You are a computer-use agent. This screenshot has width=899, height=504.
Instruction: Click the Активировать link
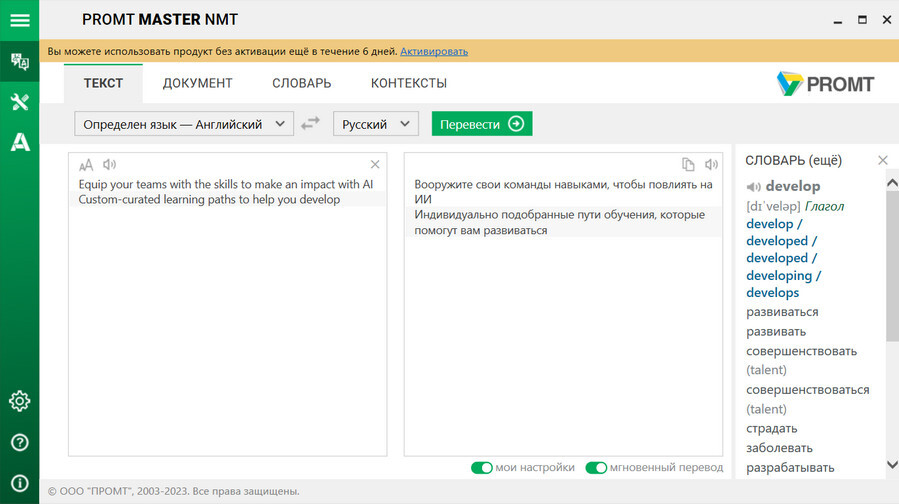coord(434,51)
